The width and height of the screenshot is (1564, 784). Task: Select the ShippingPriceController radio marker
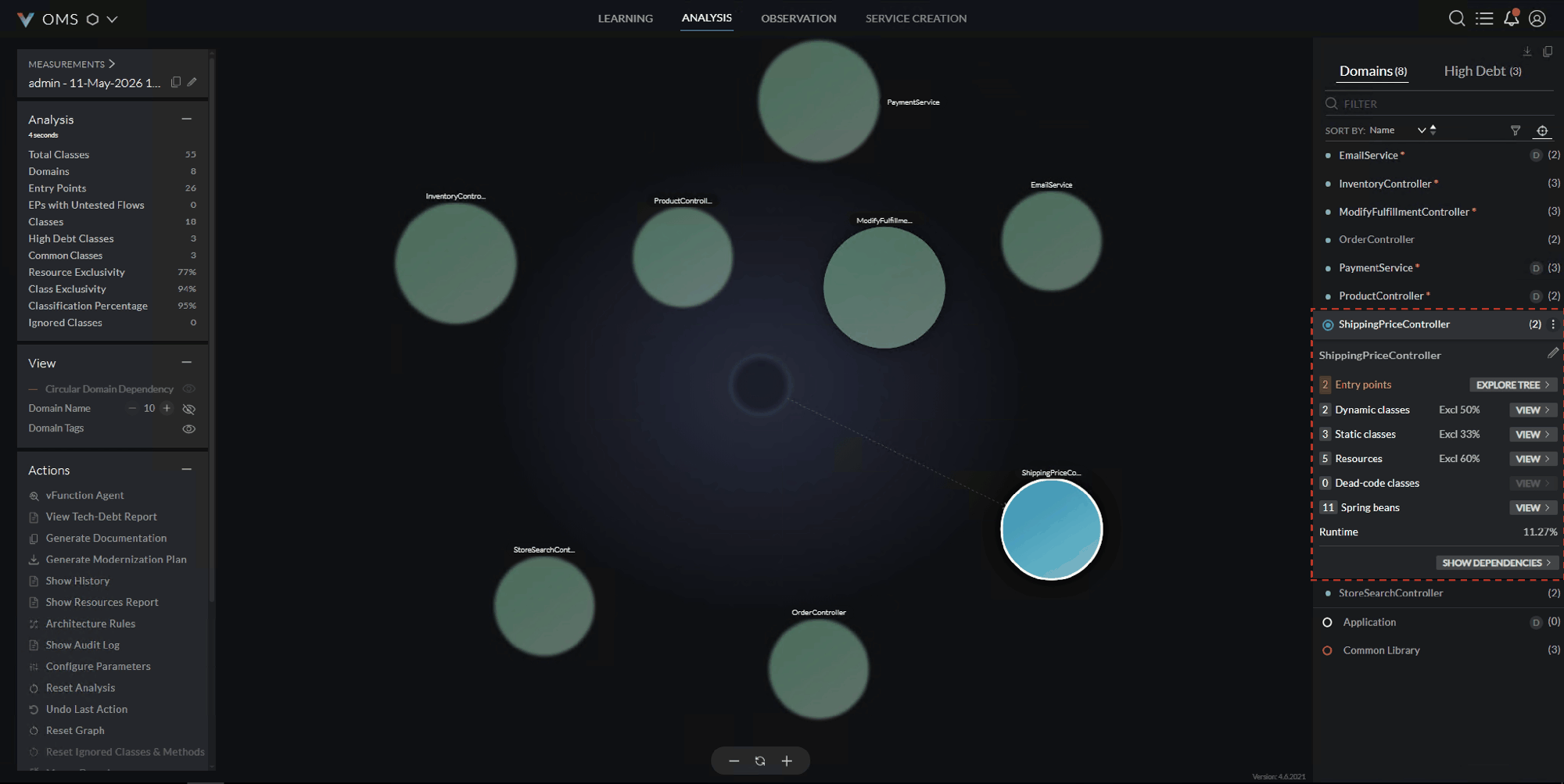pos(1328,324)
